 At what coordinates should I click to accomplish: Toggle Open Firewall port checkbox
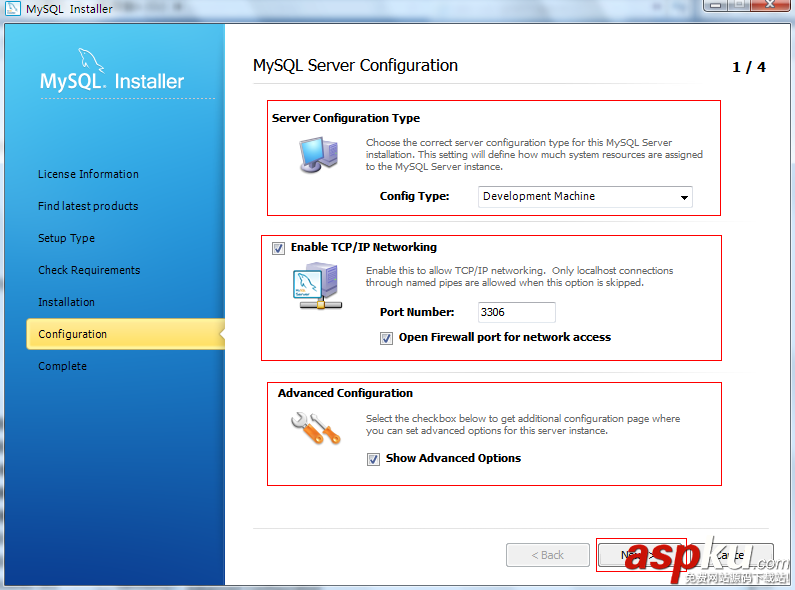(x=386, y=338)
